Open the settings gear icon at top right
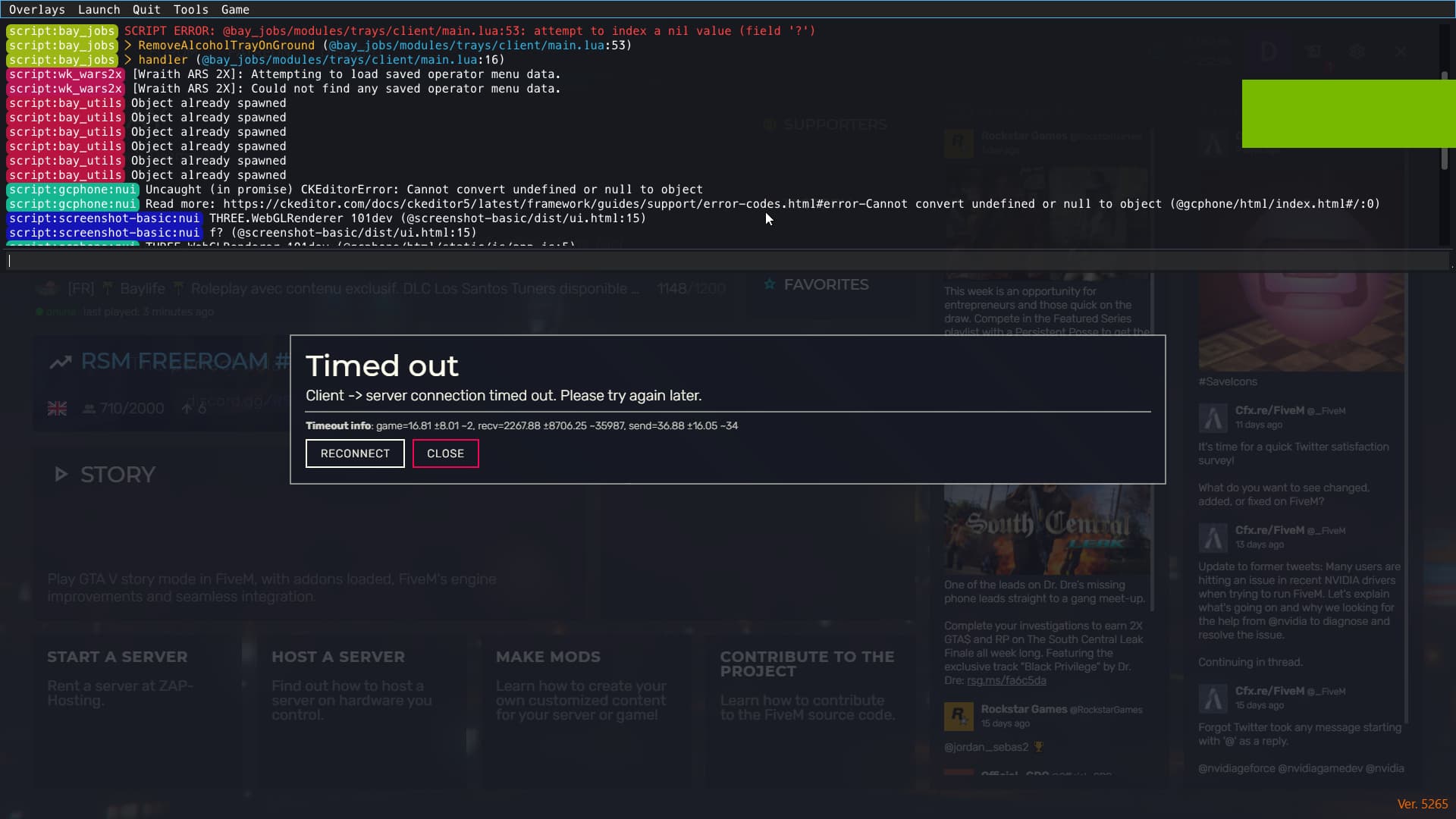 click(1357, 52)
